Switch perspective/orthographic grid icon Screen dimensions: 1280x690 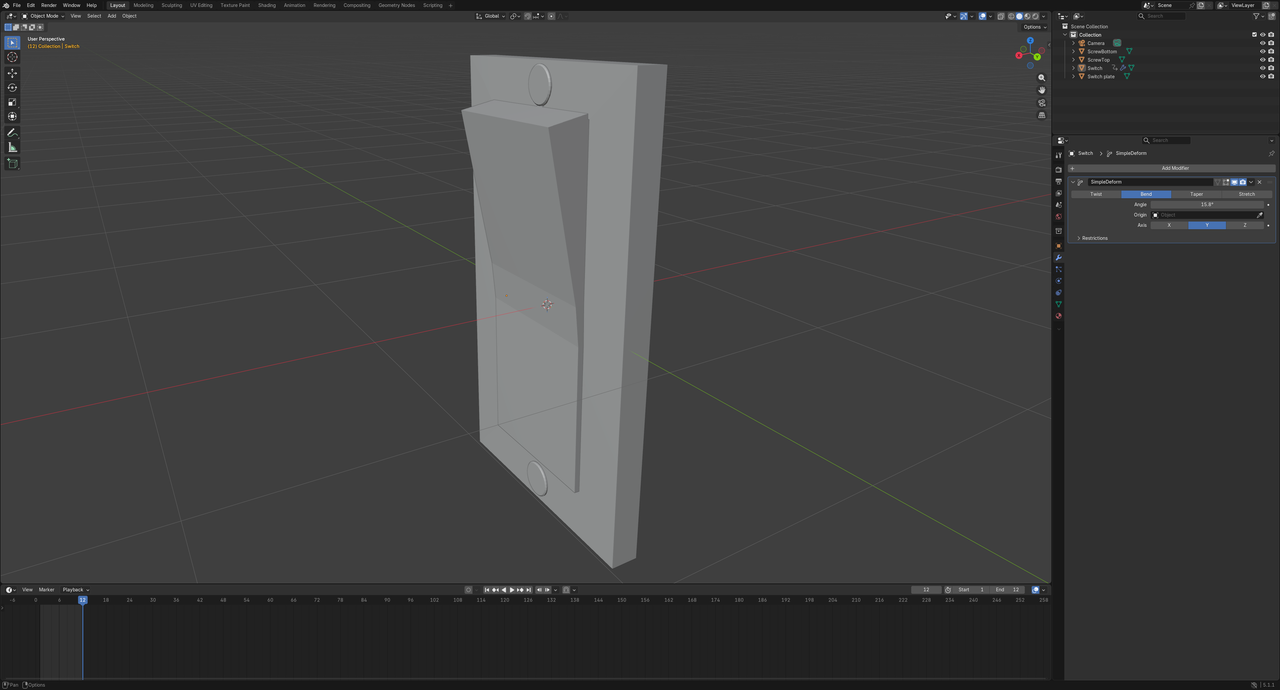point(1041,115)
